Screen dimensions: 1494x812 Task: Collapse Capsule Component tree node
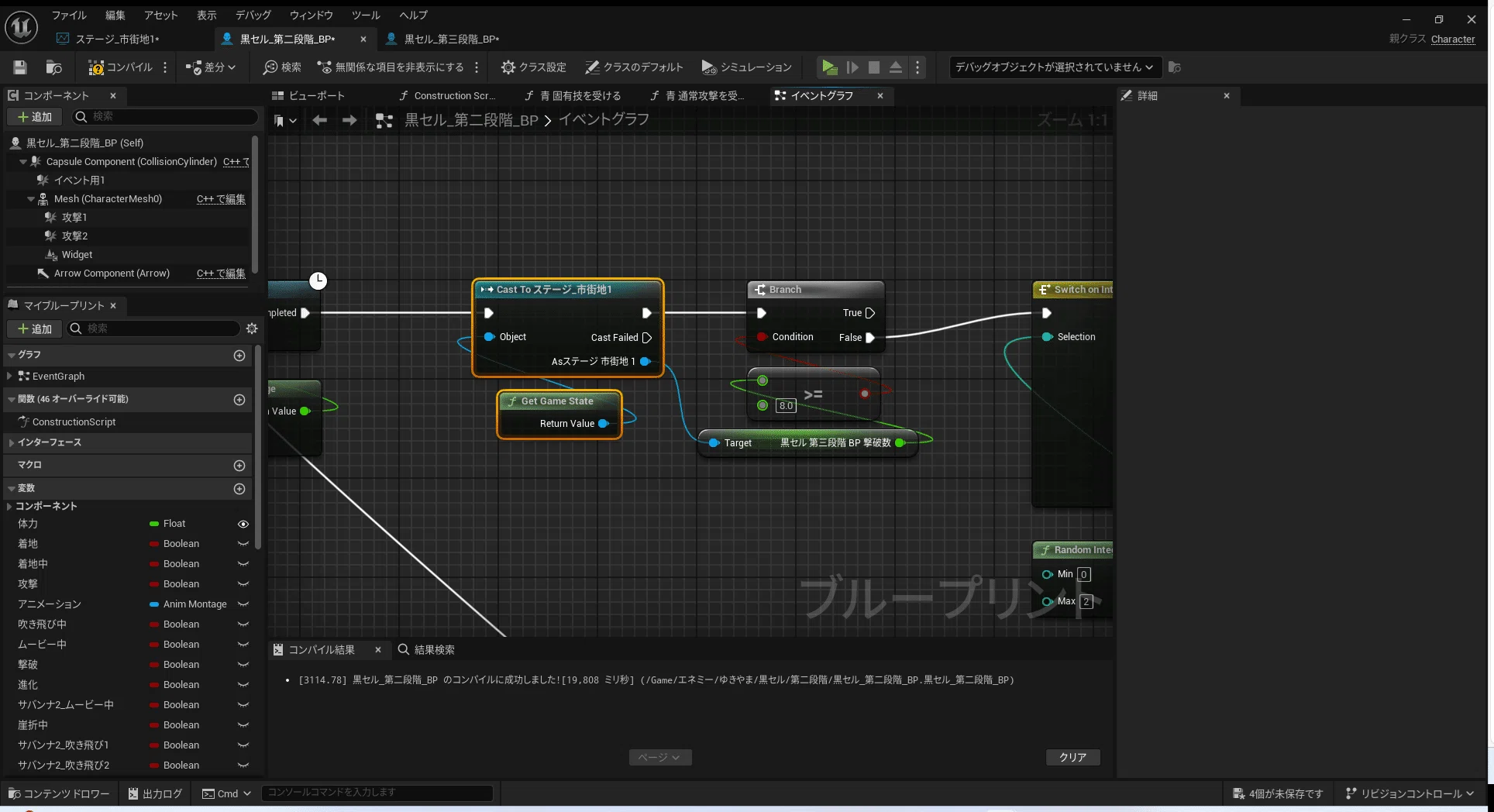pyautogui.click(x=22, y=162)
